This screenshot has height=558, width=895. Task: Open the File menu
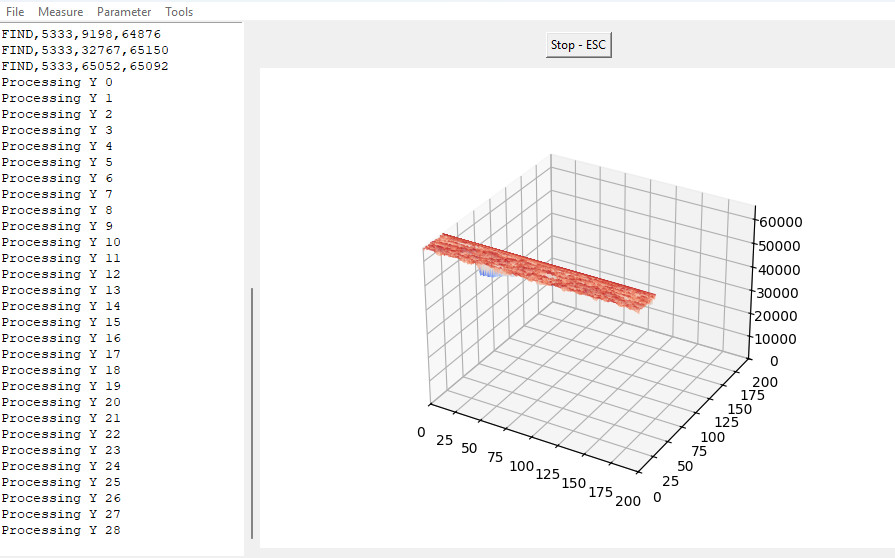click(15, 12)
